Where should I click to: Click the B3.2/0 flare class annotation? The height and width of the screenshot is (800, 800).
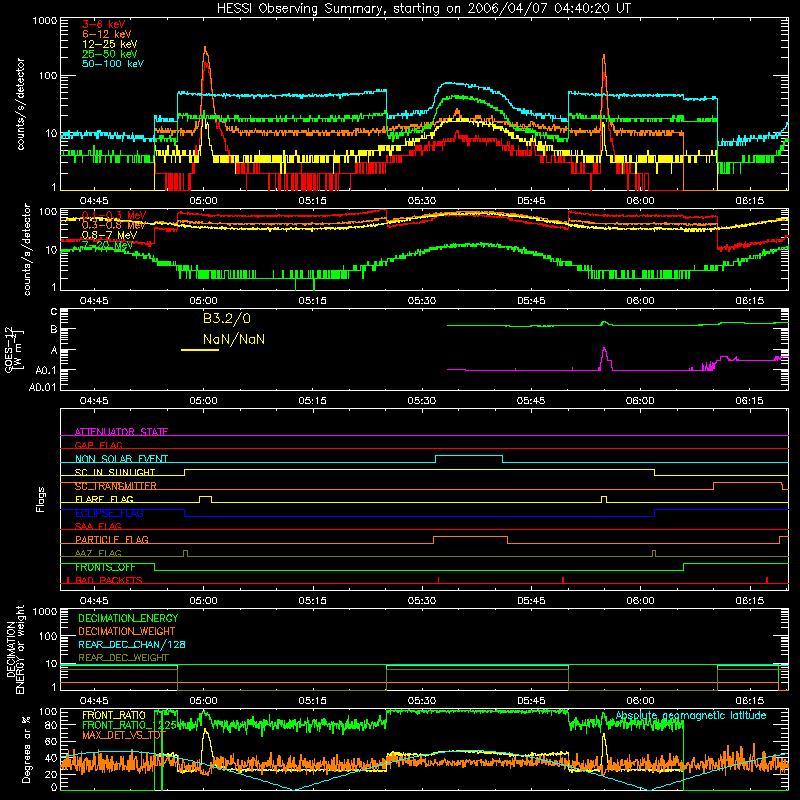pos(227,318)
